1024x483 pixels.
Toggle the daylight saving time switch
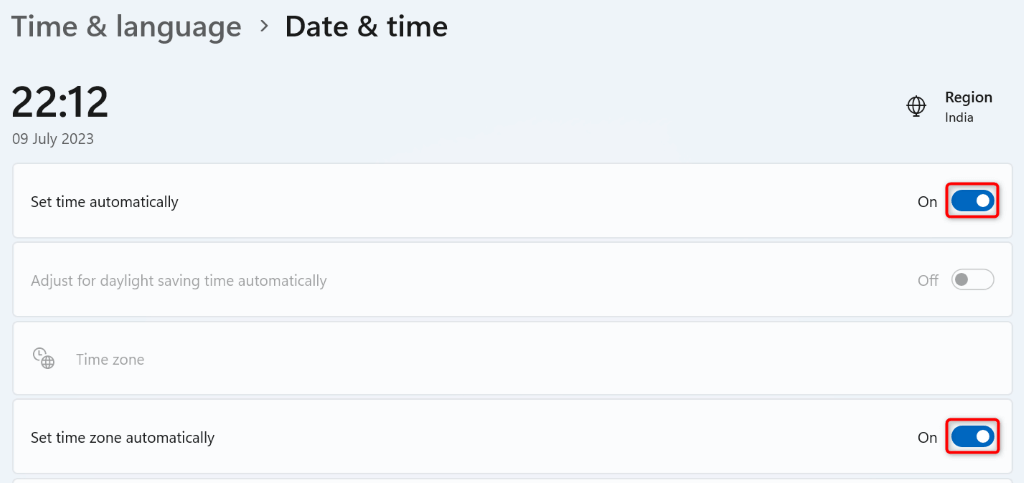(x=972, y=280)
